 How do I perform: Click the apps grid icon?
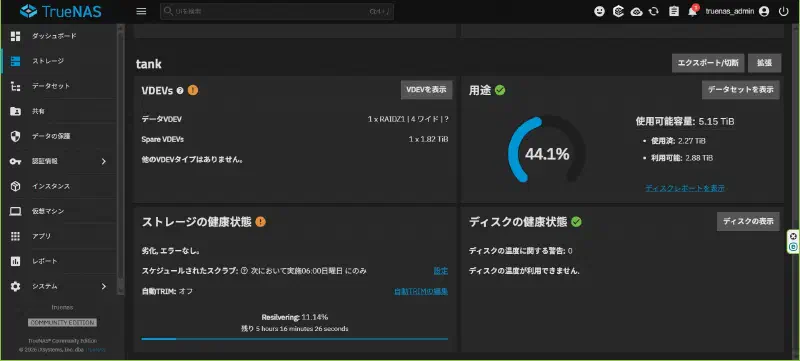click(15, 236)
